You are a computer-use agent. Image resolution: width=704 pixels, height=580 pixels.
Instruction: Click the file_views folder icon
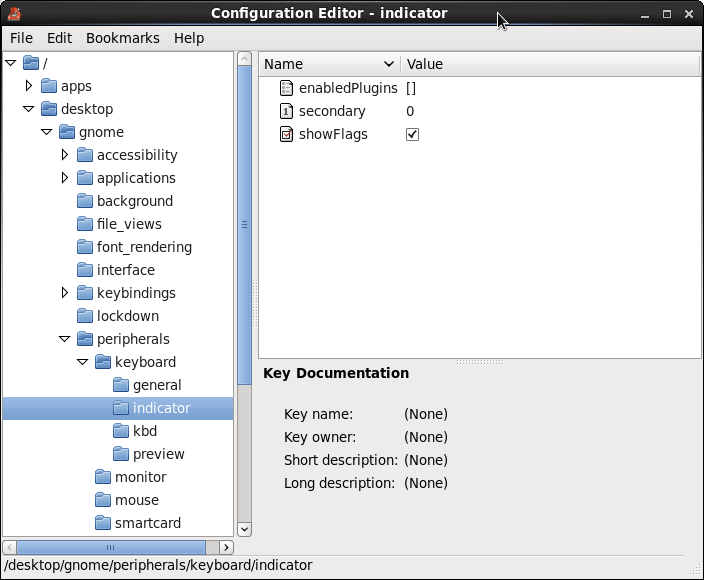coord(85,224)
